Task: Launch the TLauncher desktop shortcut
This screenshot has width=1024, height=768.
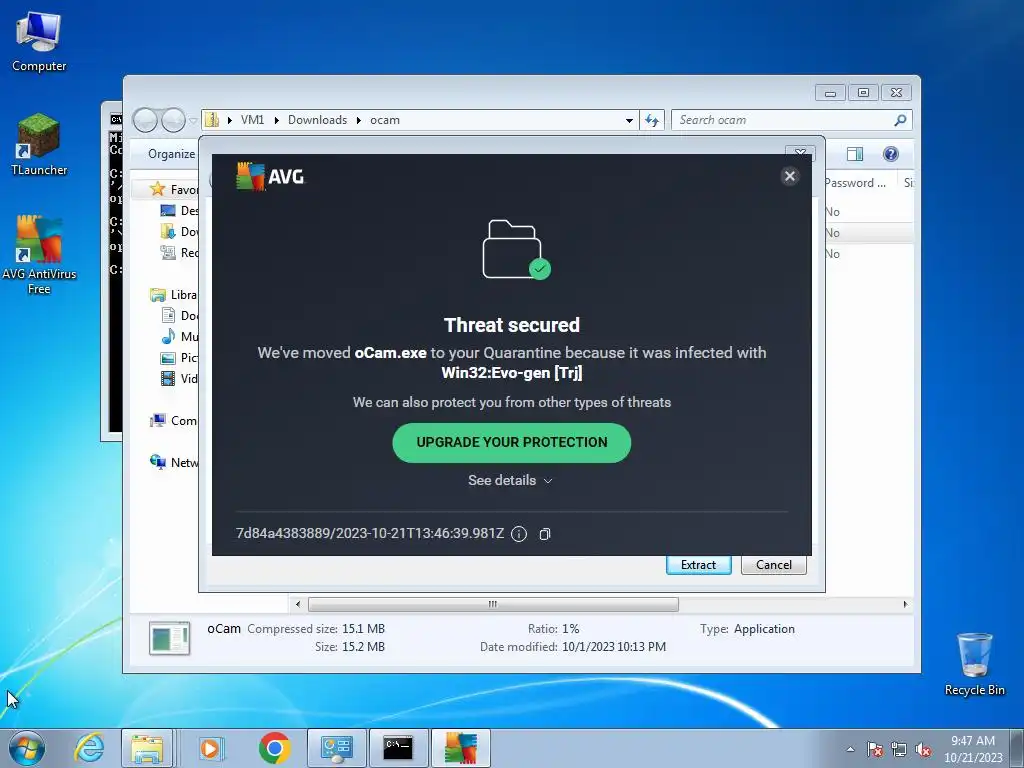Action: coord(39,144)
